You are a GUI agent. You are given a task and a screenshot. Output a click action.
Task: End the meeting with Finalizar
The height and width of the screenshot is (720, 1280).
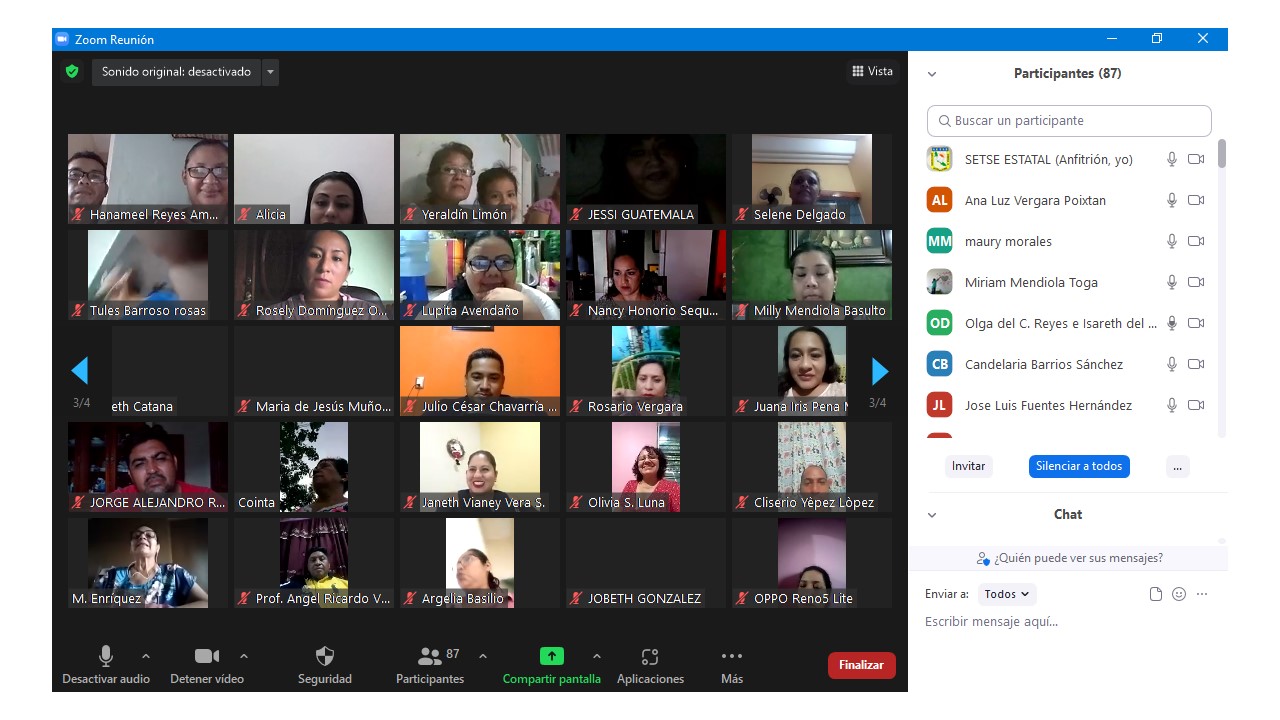point(861,665)
